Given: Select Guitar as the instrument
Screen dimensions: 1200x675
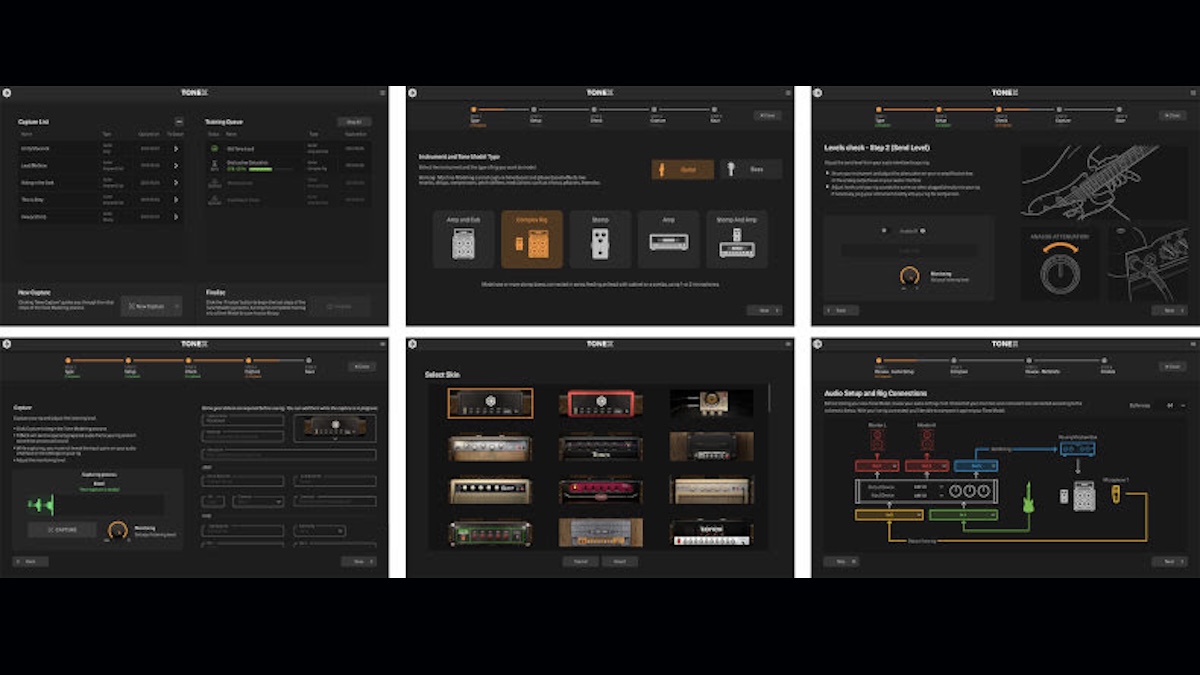Looking at the screenshot, I should 683,169.
